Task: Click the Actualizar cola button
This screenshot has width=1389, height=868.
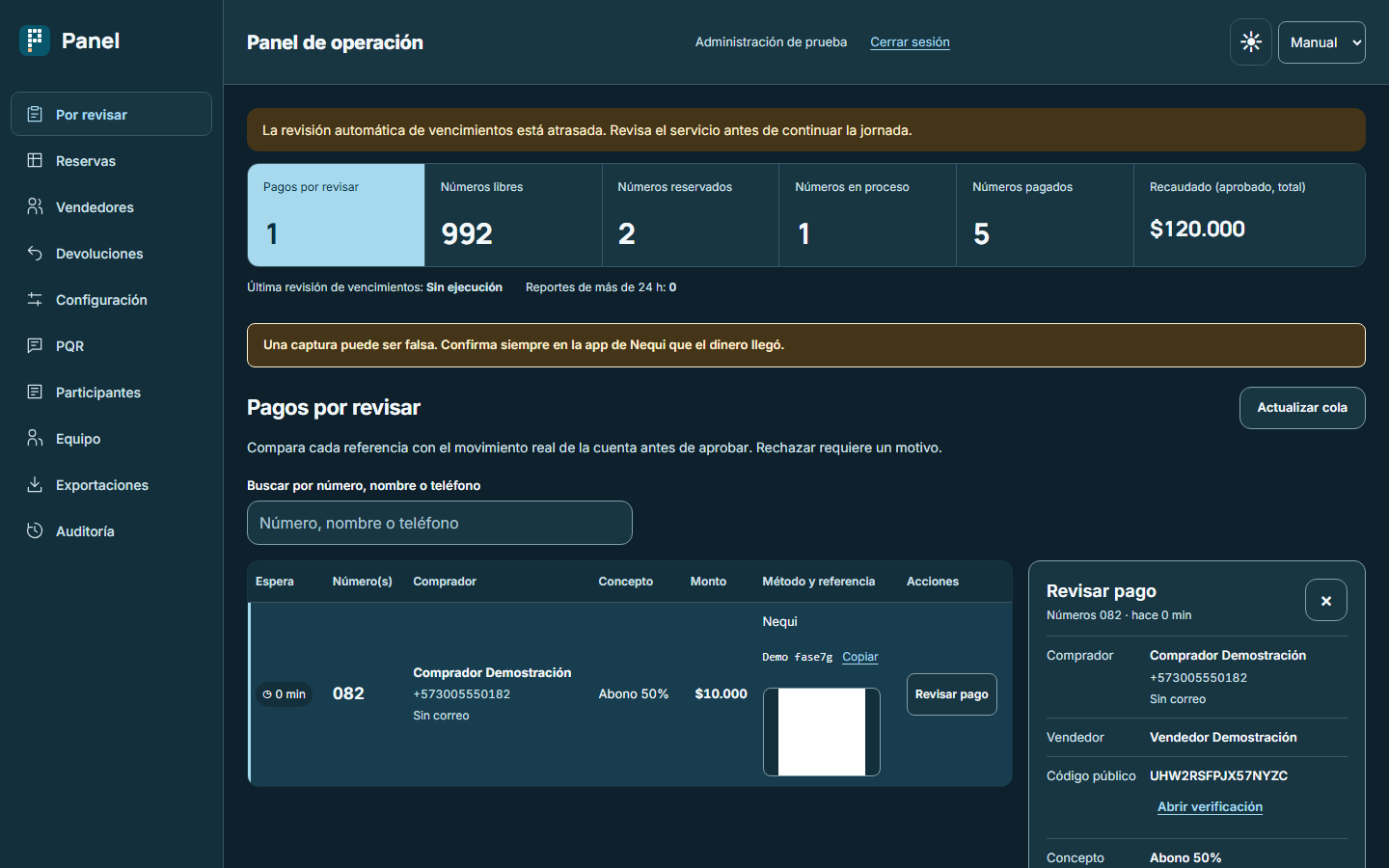Action: click(1302, 408)
